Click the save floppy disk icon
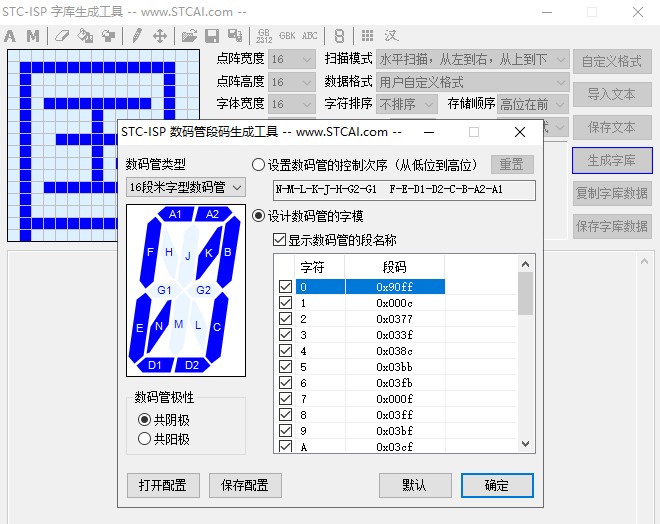Viewport: 660px width, 524px height. click(x=212, y=36)
